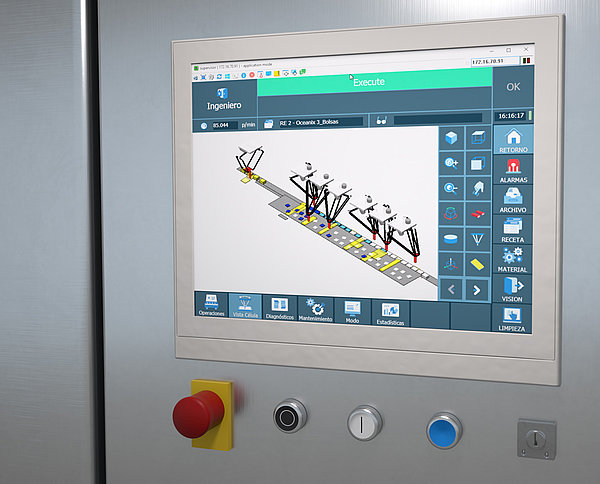Viewport: 600px width, 484px height.
Task: Click the zoom out magnifier icon
Action: pos(452,187)
